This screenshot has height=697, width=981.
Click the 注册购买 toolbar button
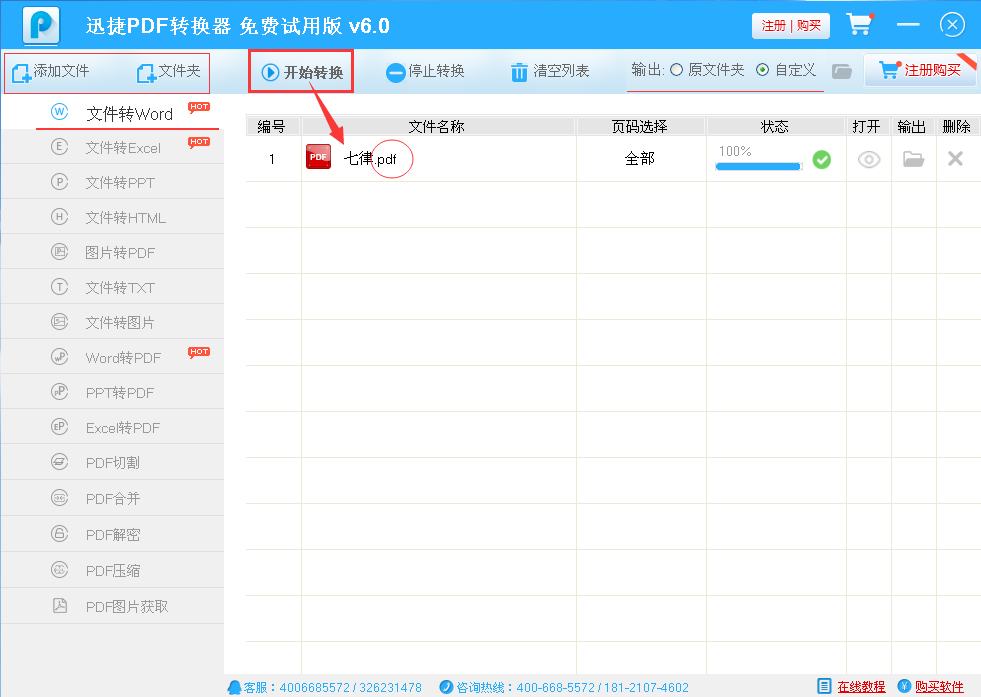920,70
